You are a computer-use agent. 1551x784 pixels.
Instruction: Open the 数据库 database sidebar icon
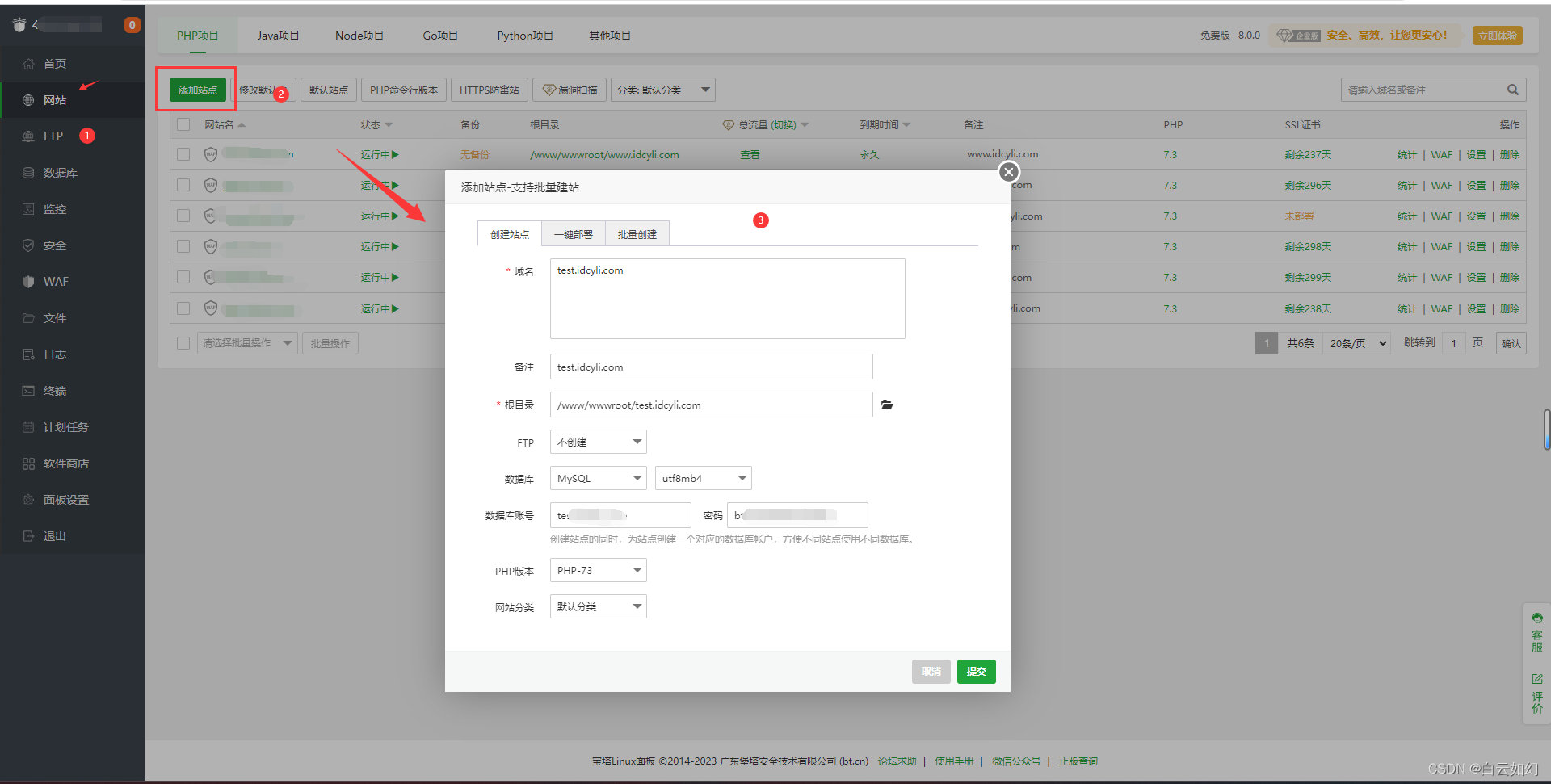coord(28,173)
